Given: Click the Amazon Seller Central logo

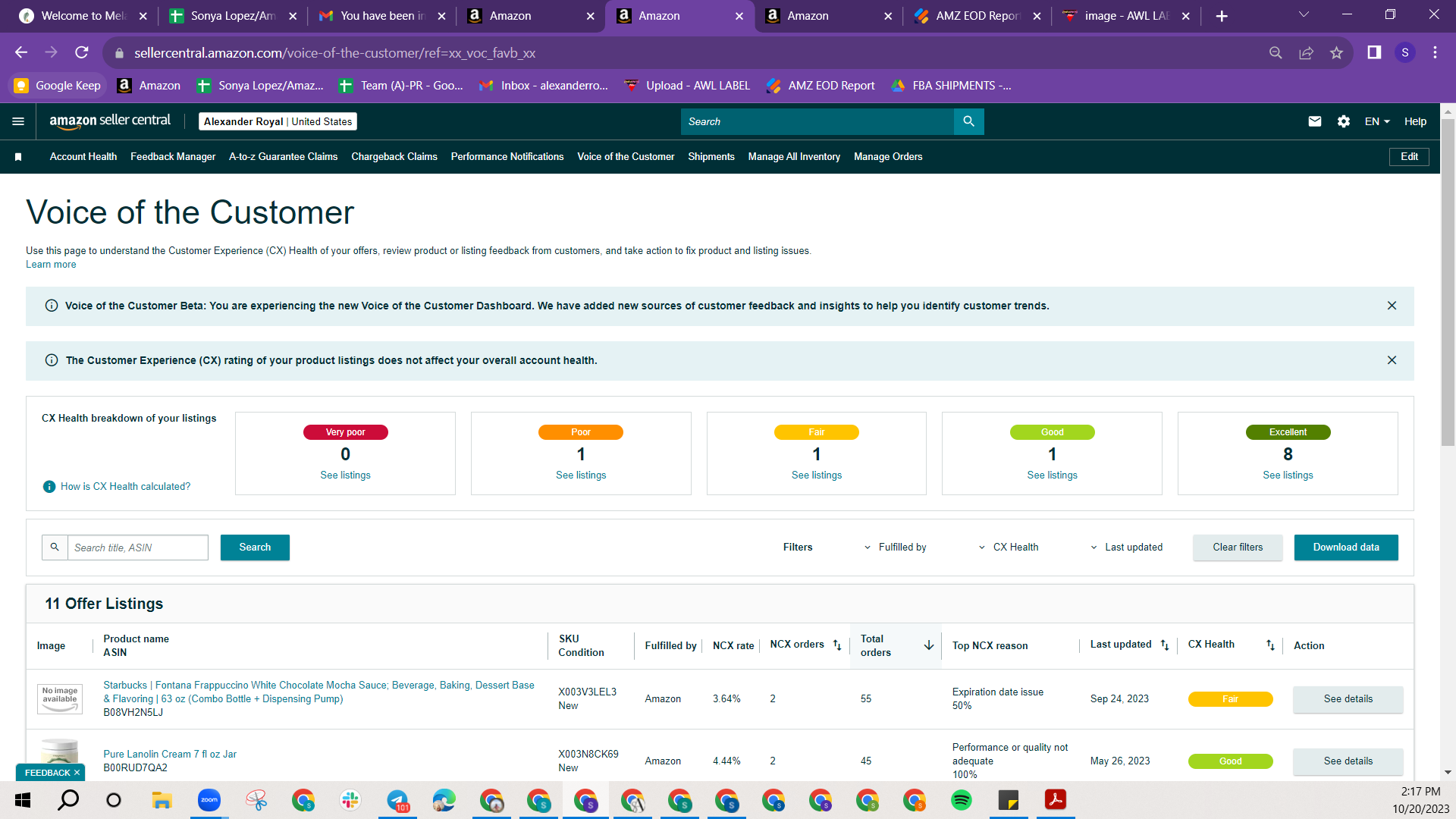Looking at the screenshot, I should coord(110,121).
